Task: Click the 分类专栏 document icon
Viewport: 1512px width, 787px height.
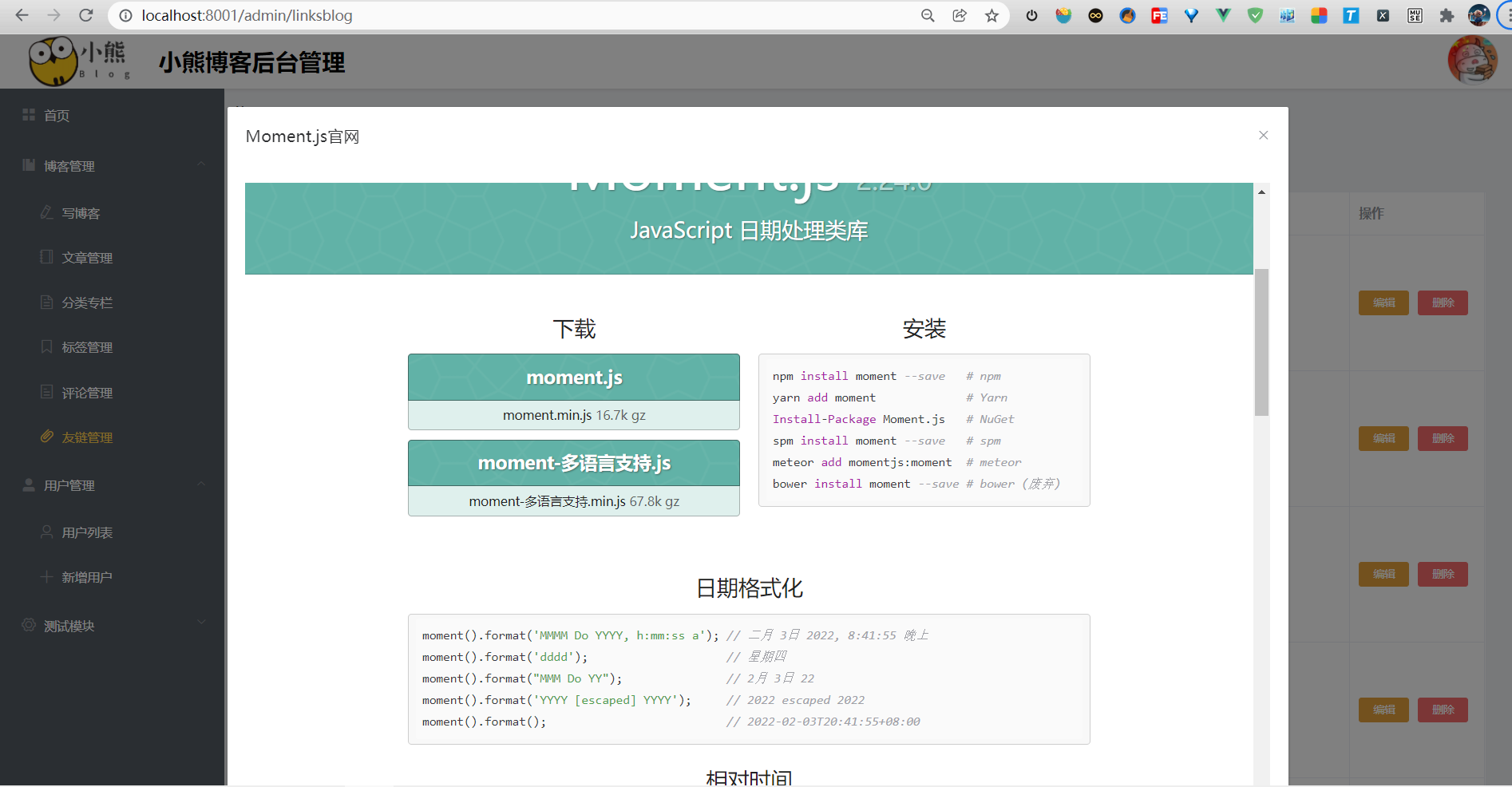Action: (x=47, y=302)
